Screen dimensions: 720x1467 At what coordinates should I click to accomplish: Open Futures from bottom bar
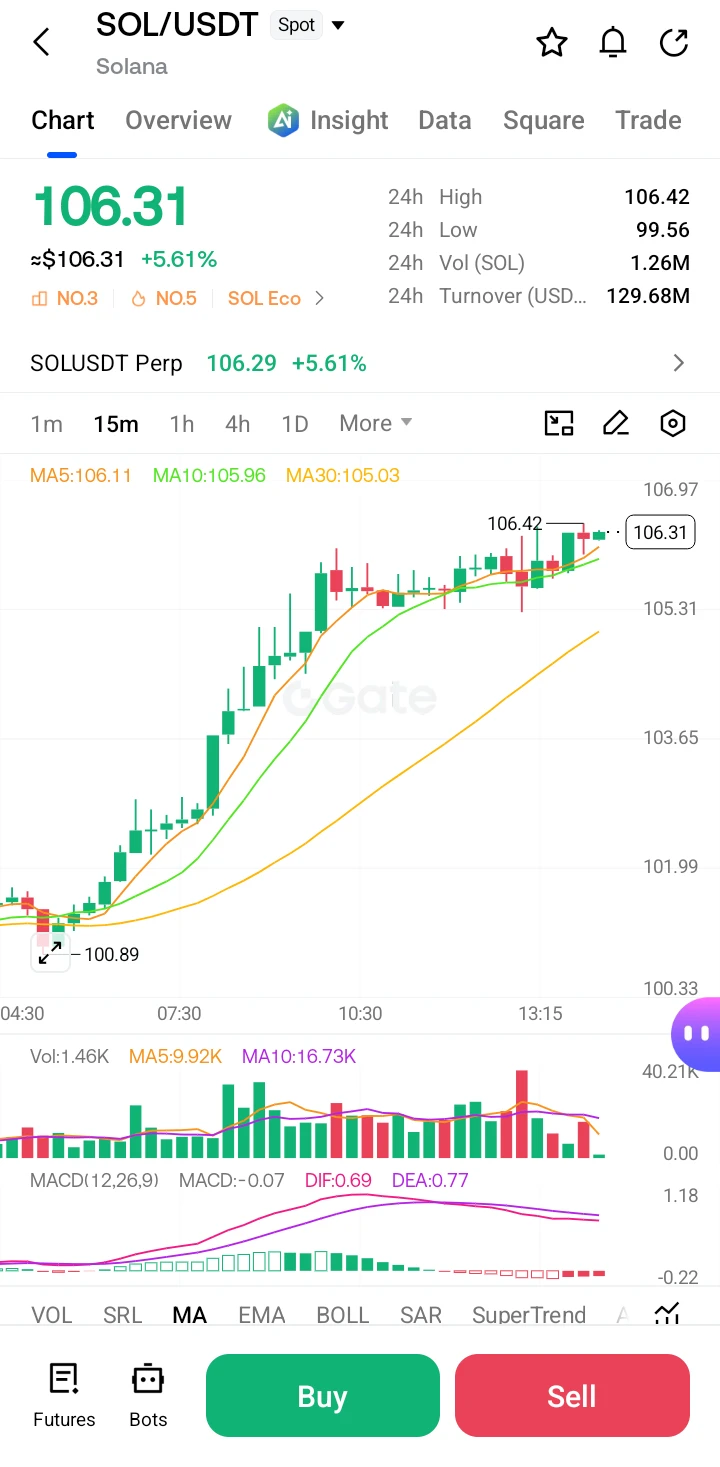64,1394
